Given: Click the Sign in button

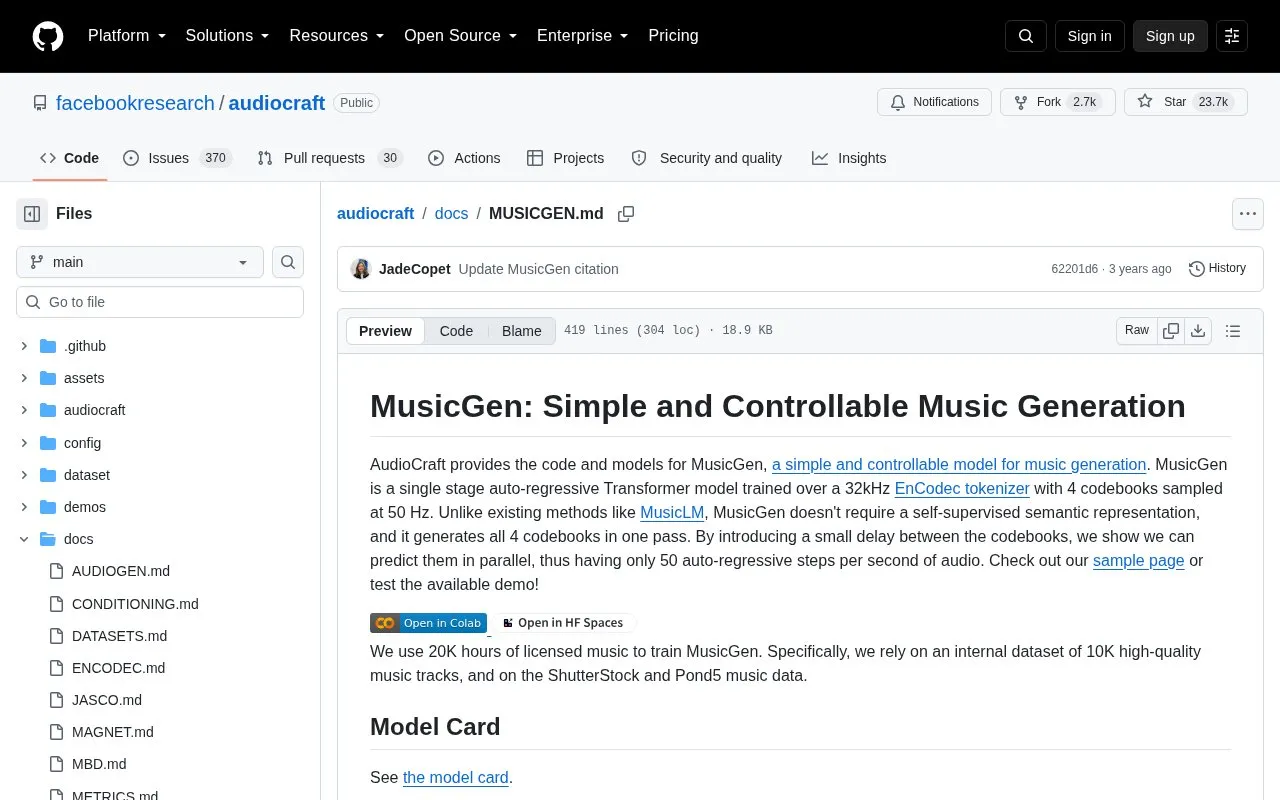Looking at the screenshot, I should click(x=1089, y=36).
